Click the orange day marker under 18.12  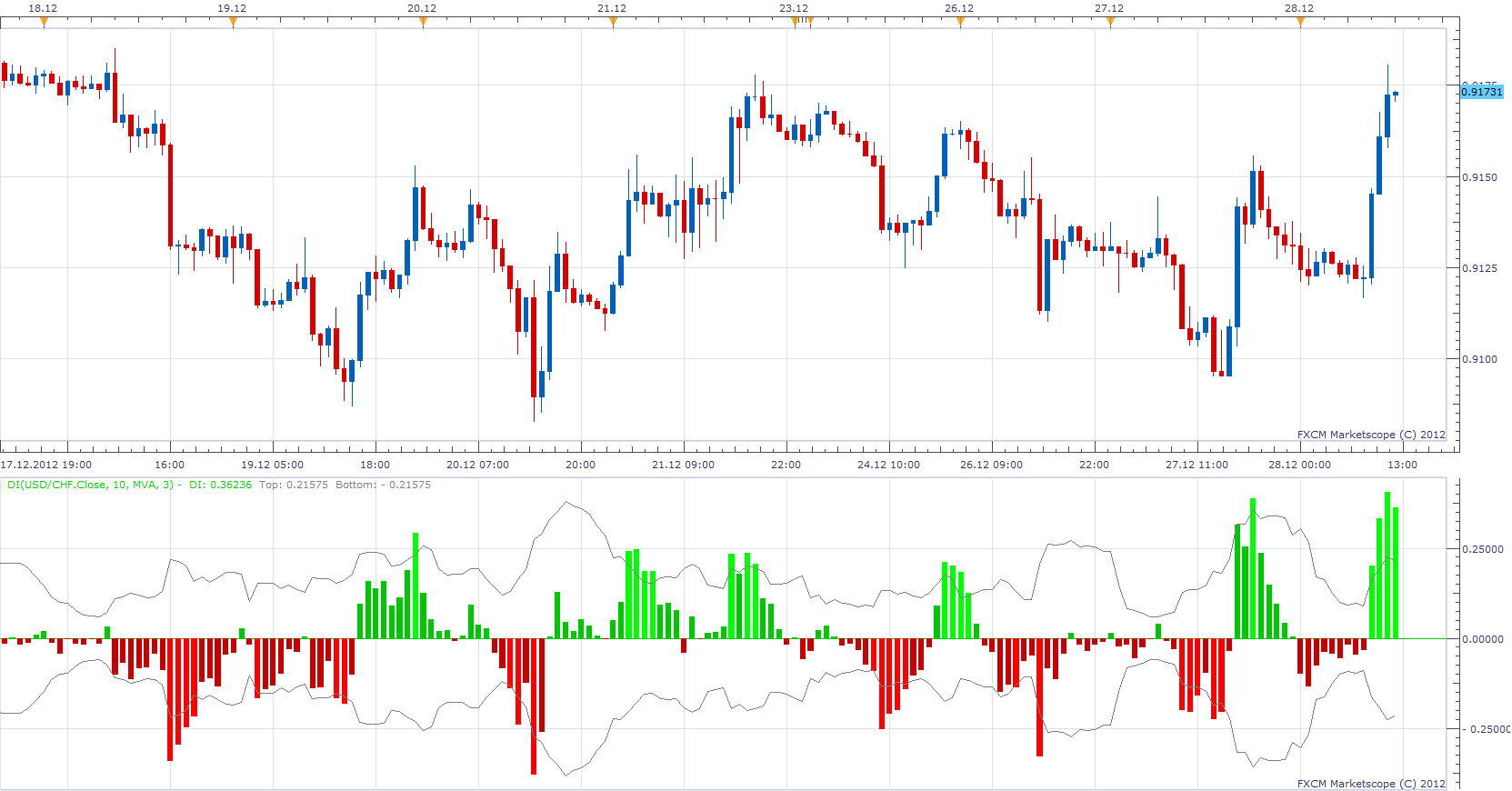pyautogui.click(x=44, y=23)
